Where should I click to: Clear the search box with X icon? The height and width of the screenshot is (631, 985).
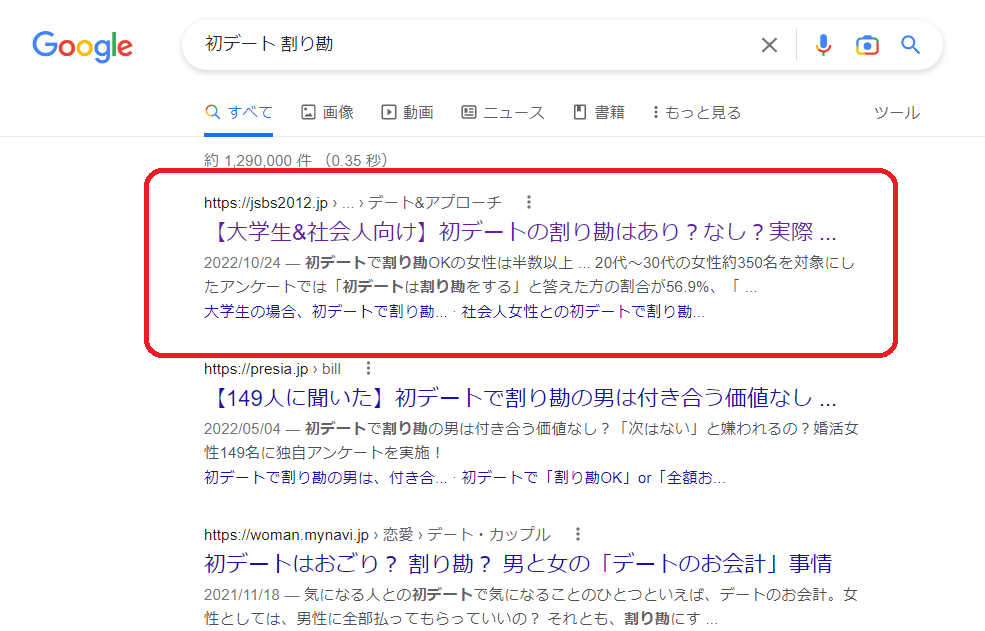click(770, 45)
